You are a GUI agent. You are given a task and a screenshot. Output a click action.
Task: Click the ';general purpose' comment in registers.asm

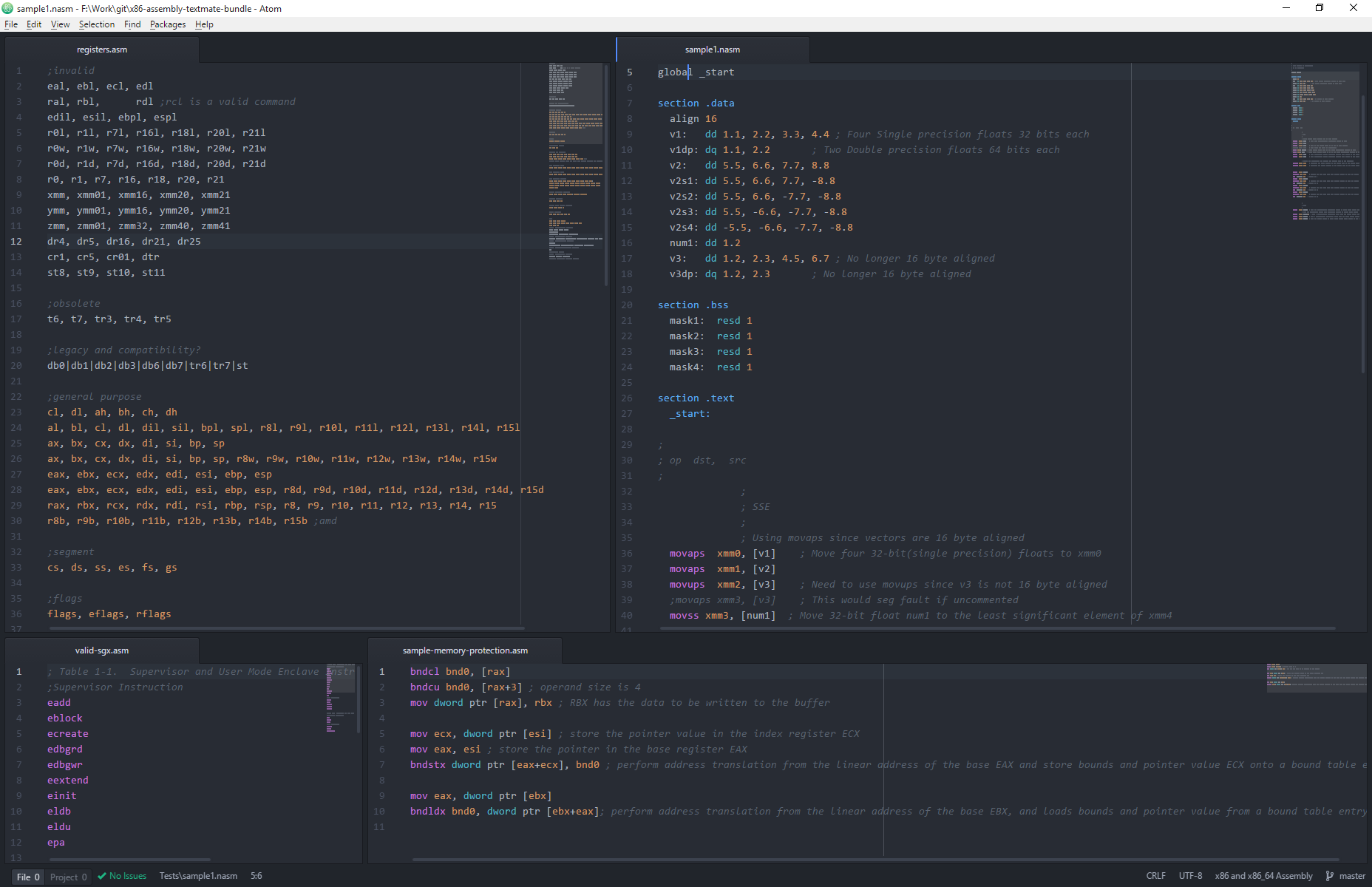pos(95,397)
